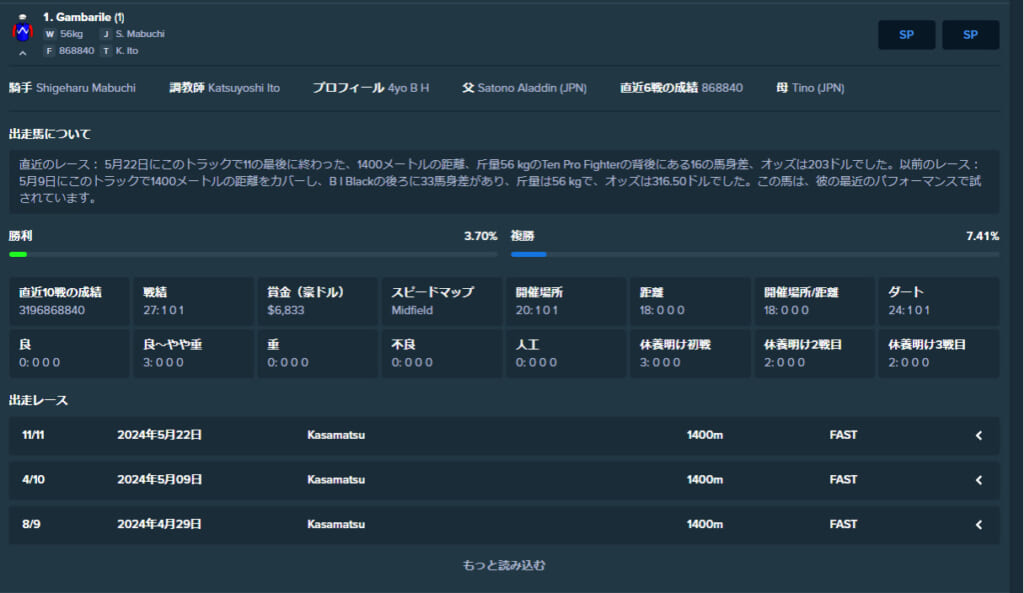Click the Gambarile jockey silks icon
Image resolution: width=1024 pixels, height=593 pixels.
[x=23, y=27]
